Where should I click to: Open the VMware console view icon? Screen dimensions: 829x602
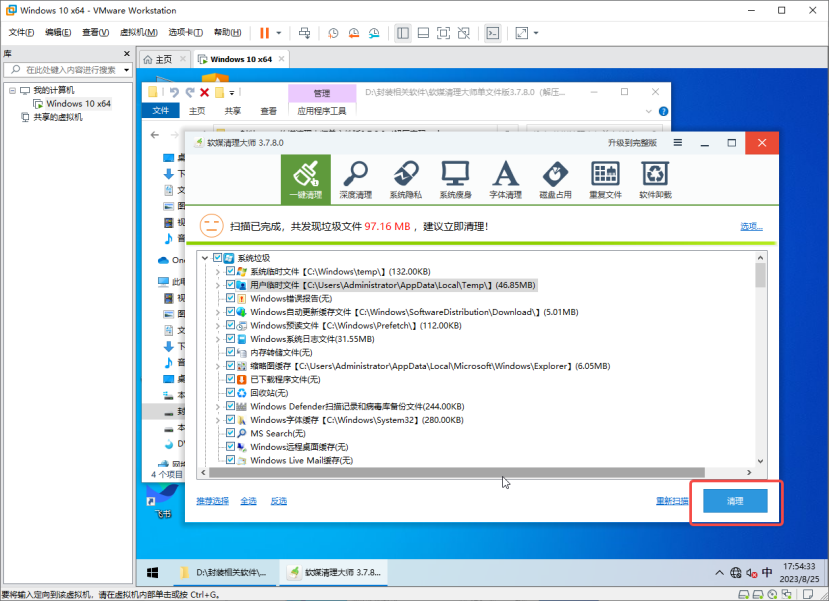click(493, 33)
